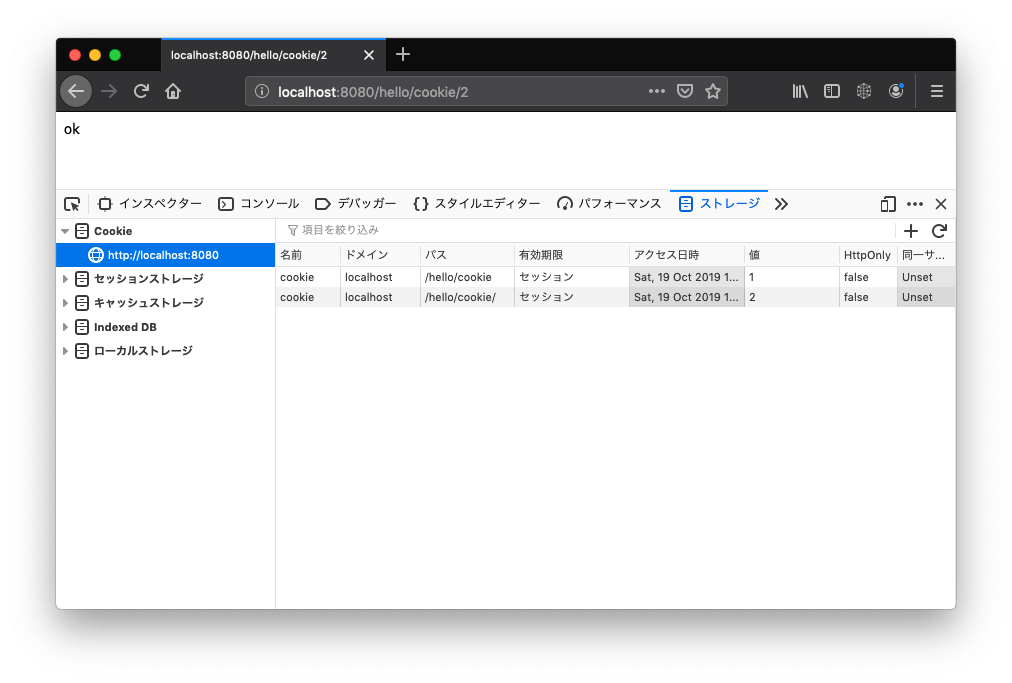Click the cookie value 1 cell

(792, 277)
